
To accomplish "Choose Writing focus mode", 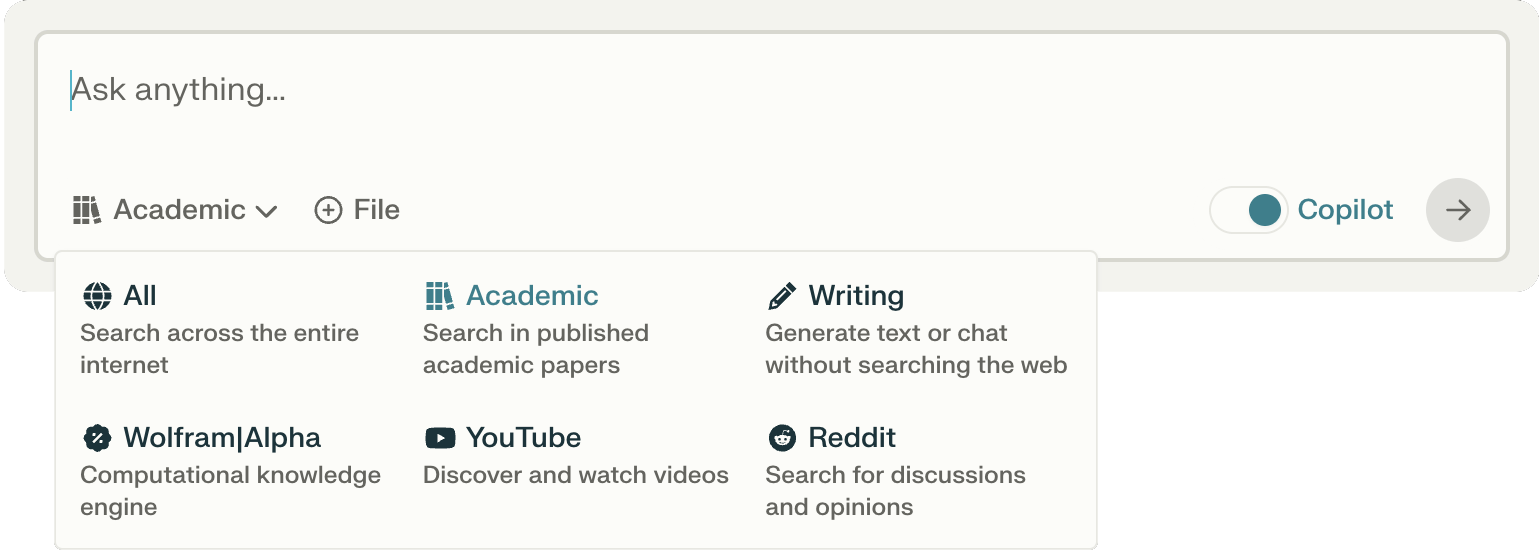I will pos(916,330).
